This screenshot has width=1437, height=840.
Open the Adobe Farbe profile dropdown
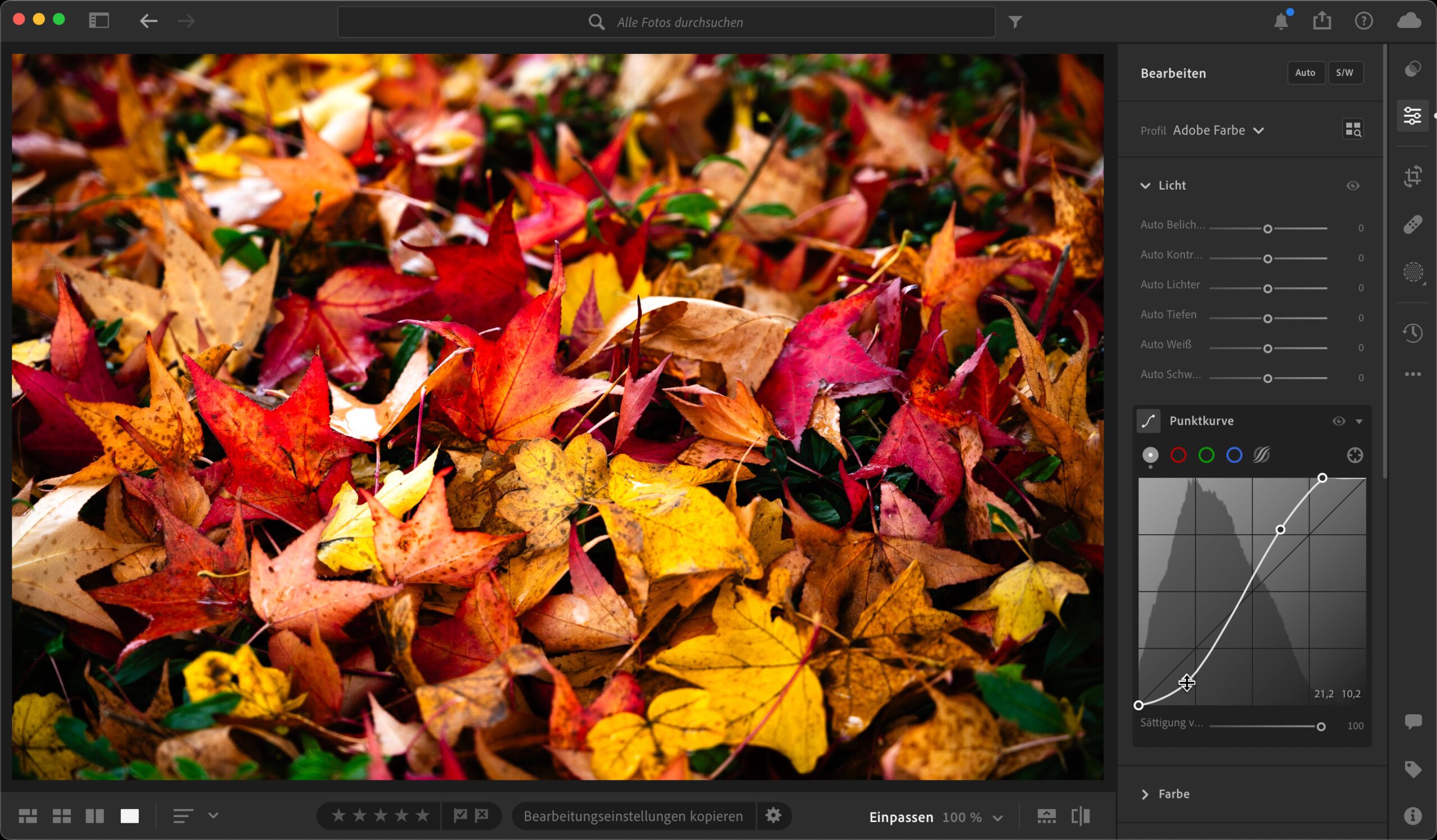pyautogui.click(x=1218, y=131)
